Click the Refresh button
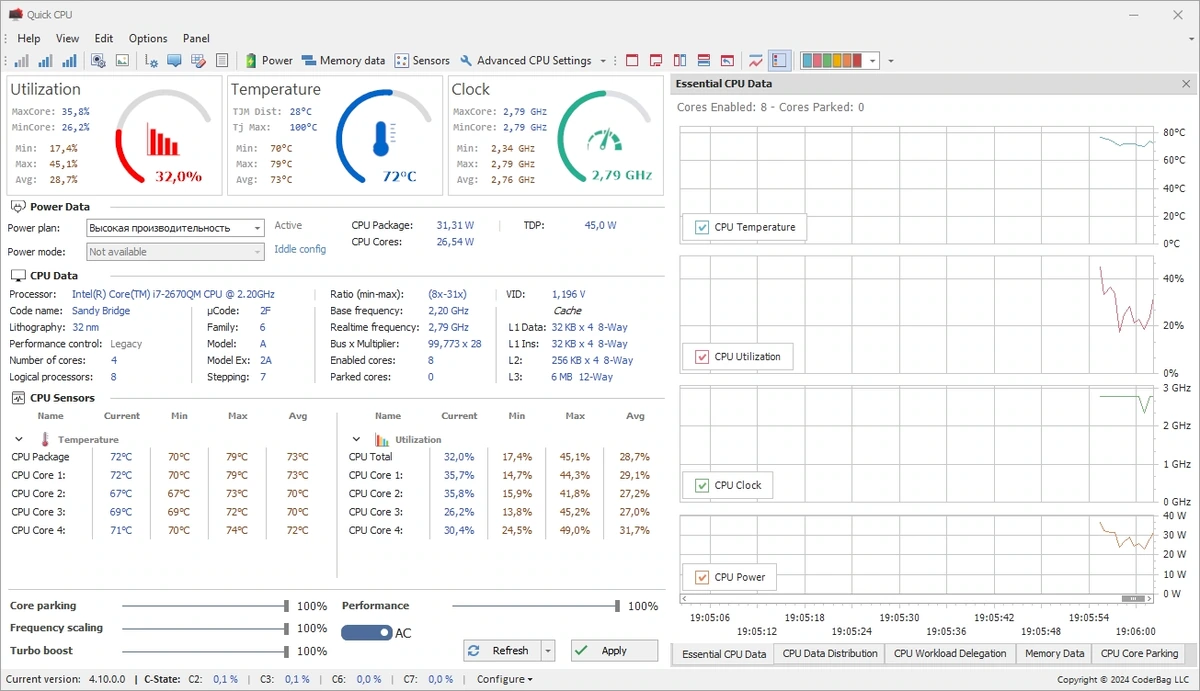The height and width of the screenshot is (691, 1200). coord(502,651)
